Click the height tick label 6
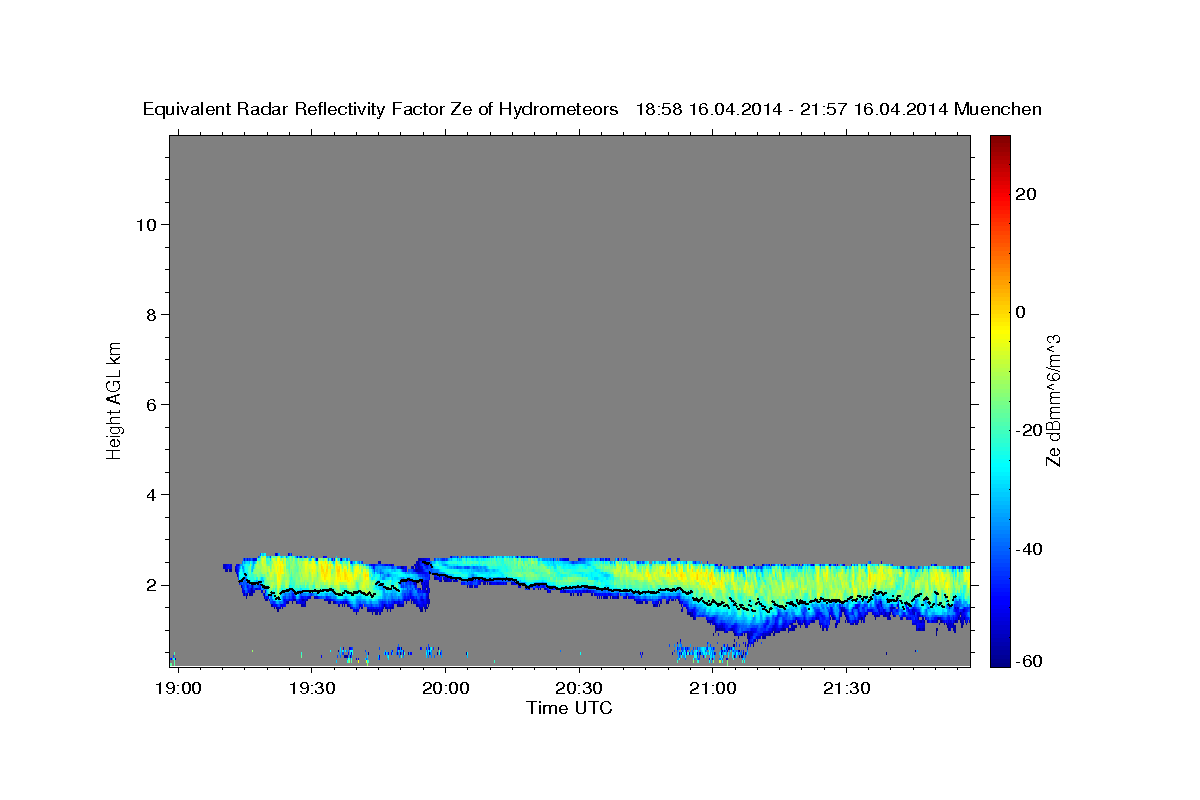Screen dimensions: 1200x800 (x=150, y=404)
